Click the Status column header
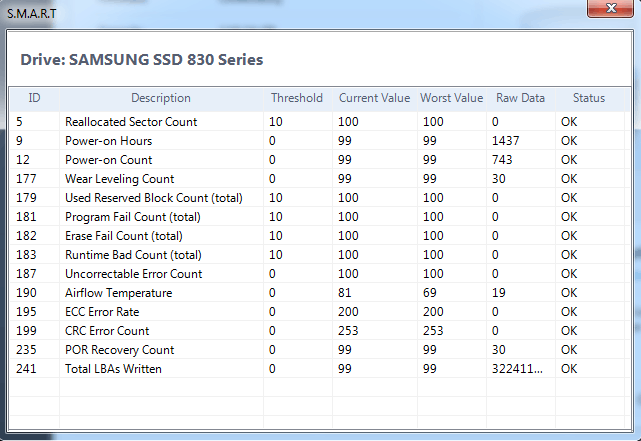Image resolution: width=641 pixels, height=441 pixels. [589, 98]
